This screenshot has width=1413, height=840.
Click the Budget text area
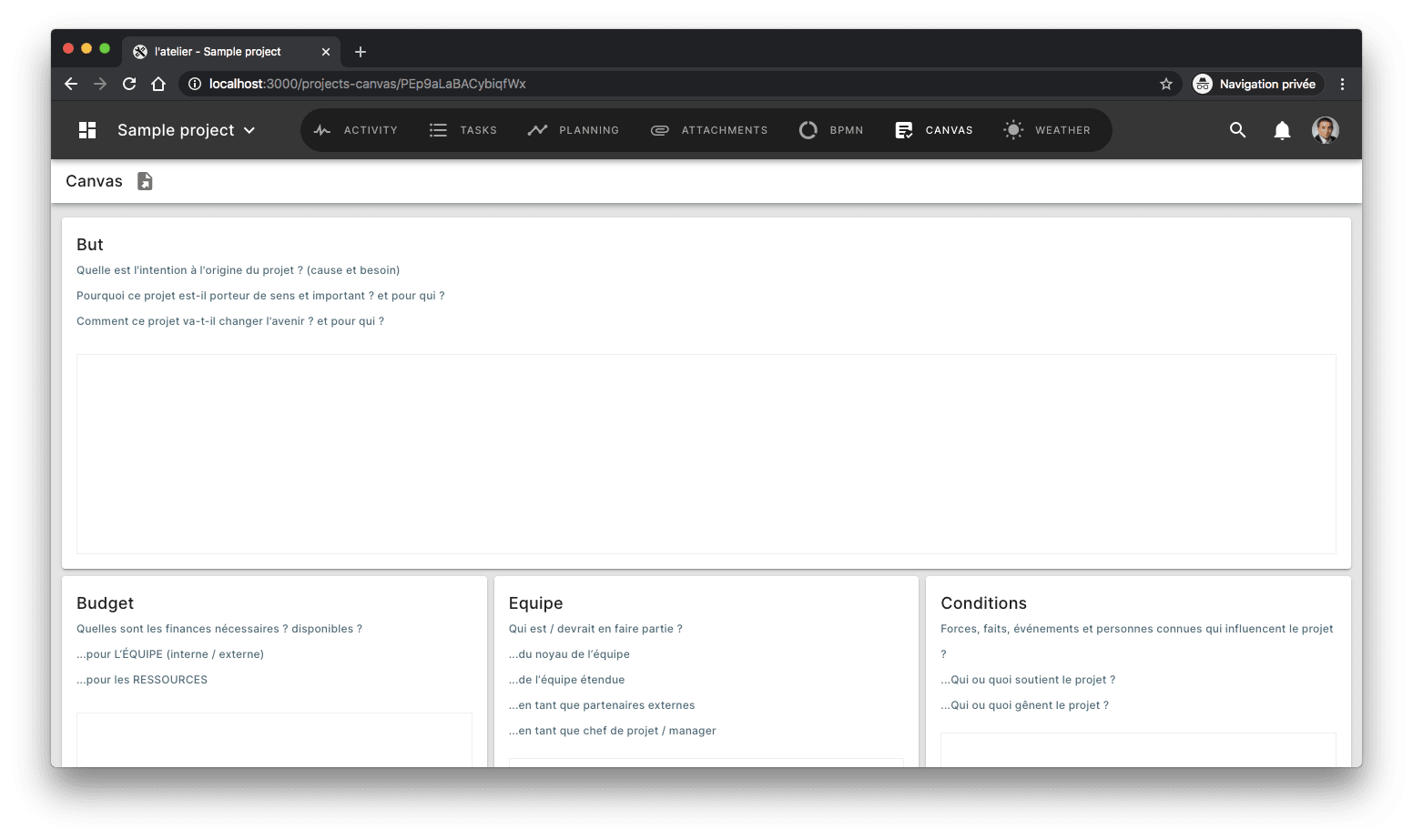tap(274, 740)
